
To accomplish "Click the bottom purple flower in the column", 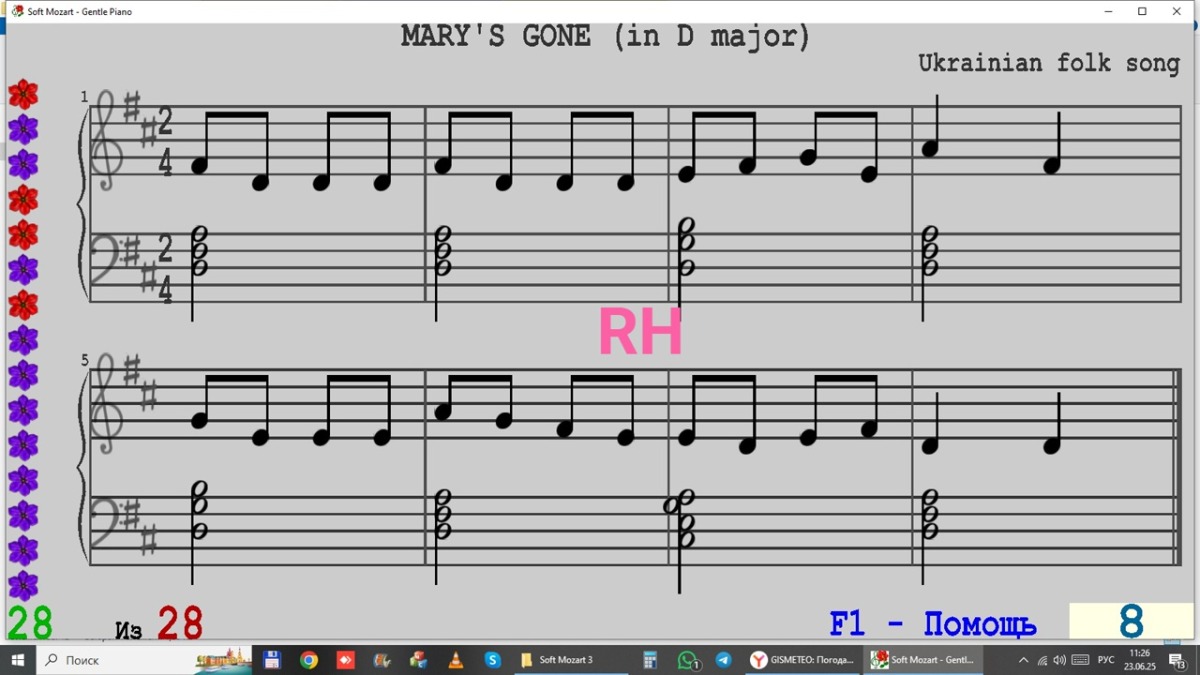I will [x=23, y=585].
